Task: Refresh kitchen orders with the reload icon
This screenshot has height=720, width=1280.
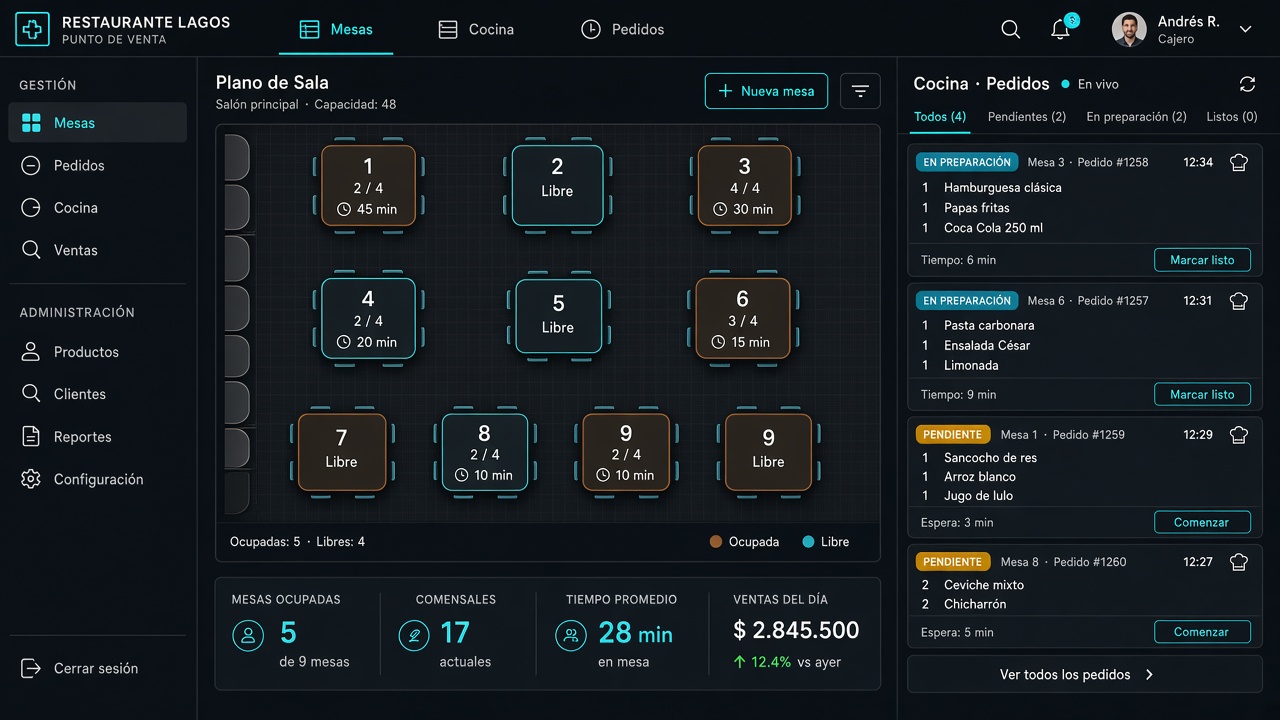Action: coord(1247,84)
